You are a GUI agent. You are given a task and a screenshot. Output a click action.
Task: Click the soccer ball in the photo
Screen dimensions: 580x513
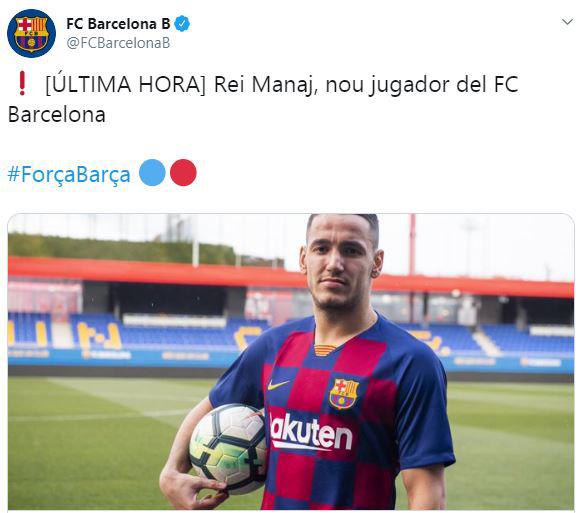pos(227,449)
